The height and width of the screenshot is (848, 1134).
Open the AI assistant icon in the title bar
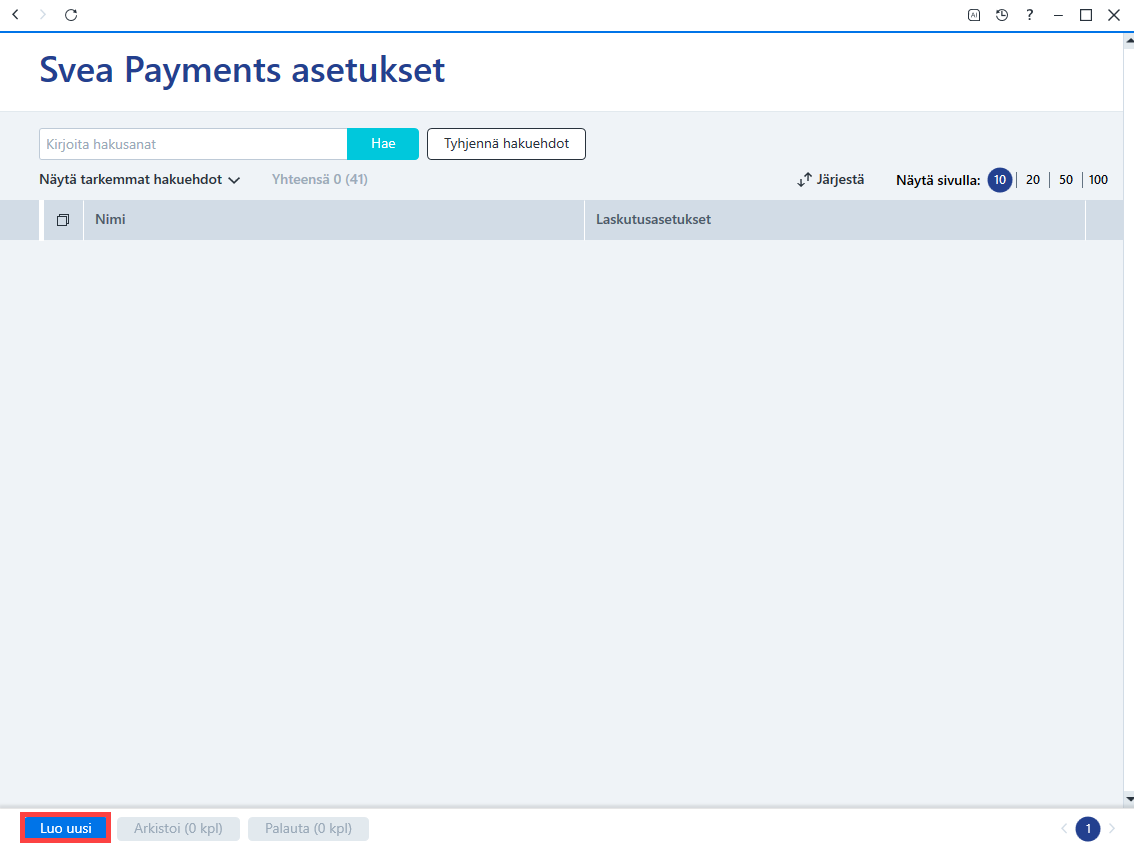[x=974, y=14]
